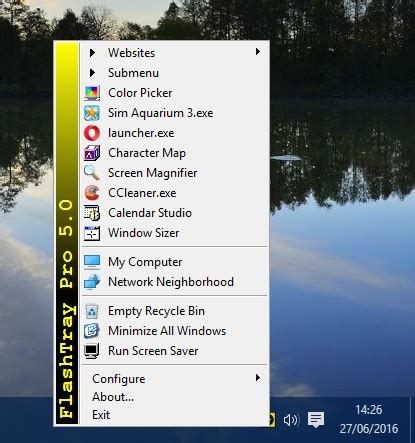415x443 pixels.
Task: Open the Action Center notification icon
Action: click(x=316, y=420)
